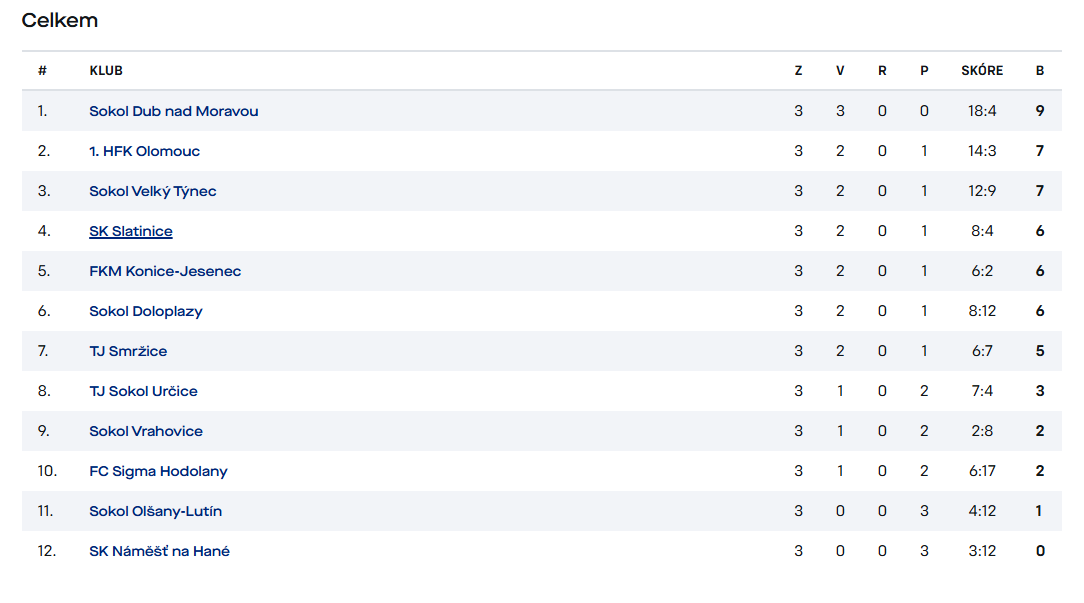Open the underlined SK Slatinice link
The width and height of the screenshot is (1084, 603).
[131, 232]
